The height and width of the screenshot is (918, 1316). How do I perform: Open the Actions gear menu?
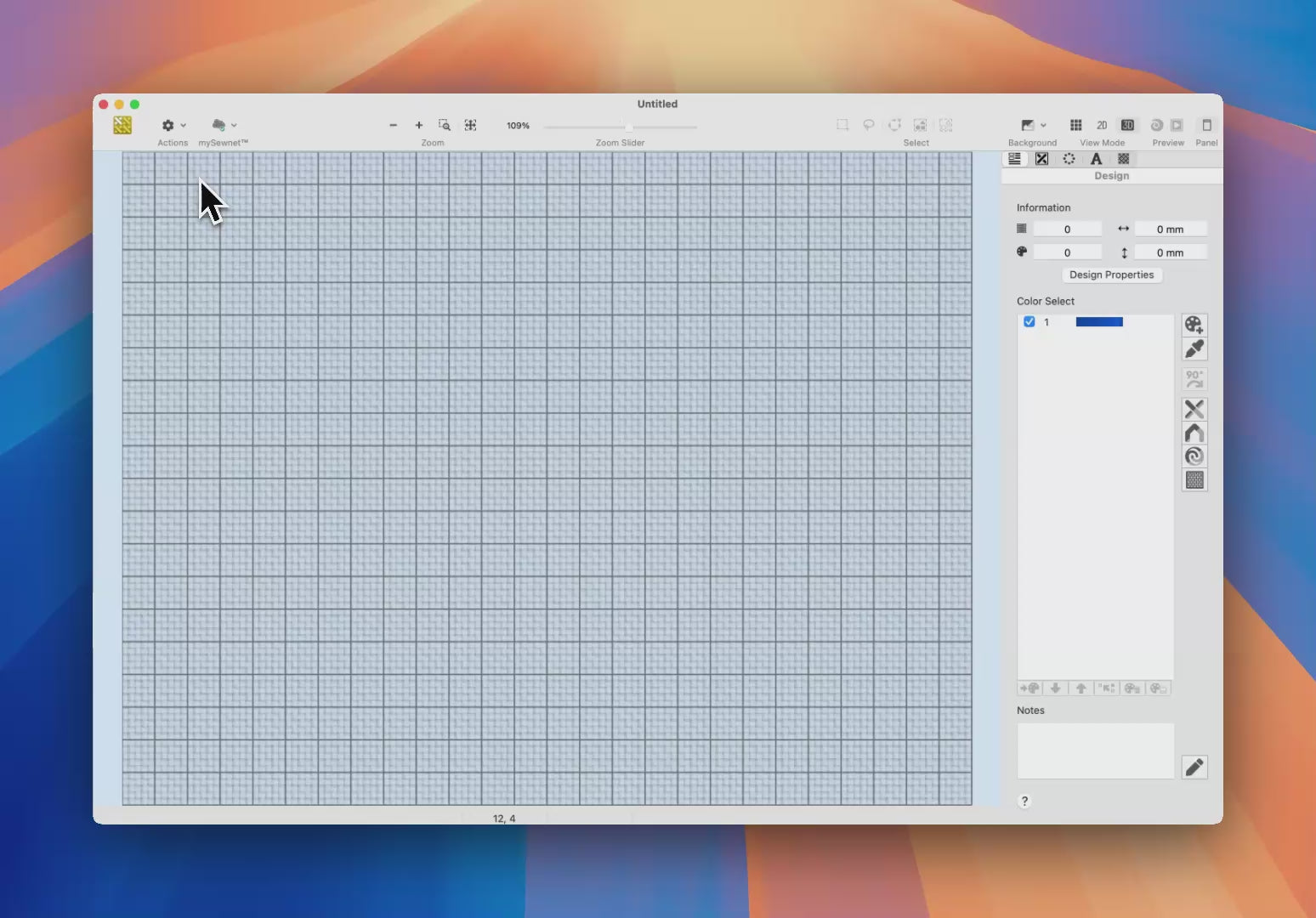coord(173,125)
